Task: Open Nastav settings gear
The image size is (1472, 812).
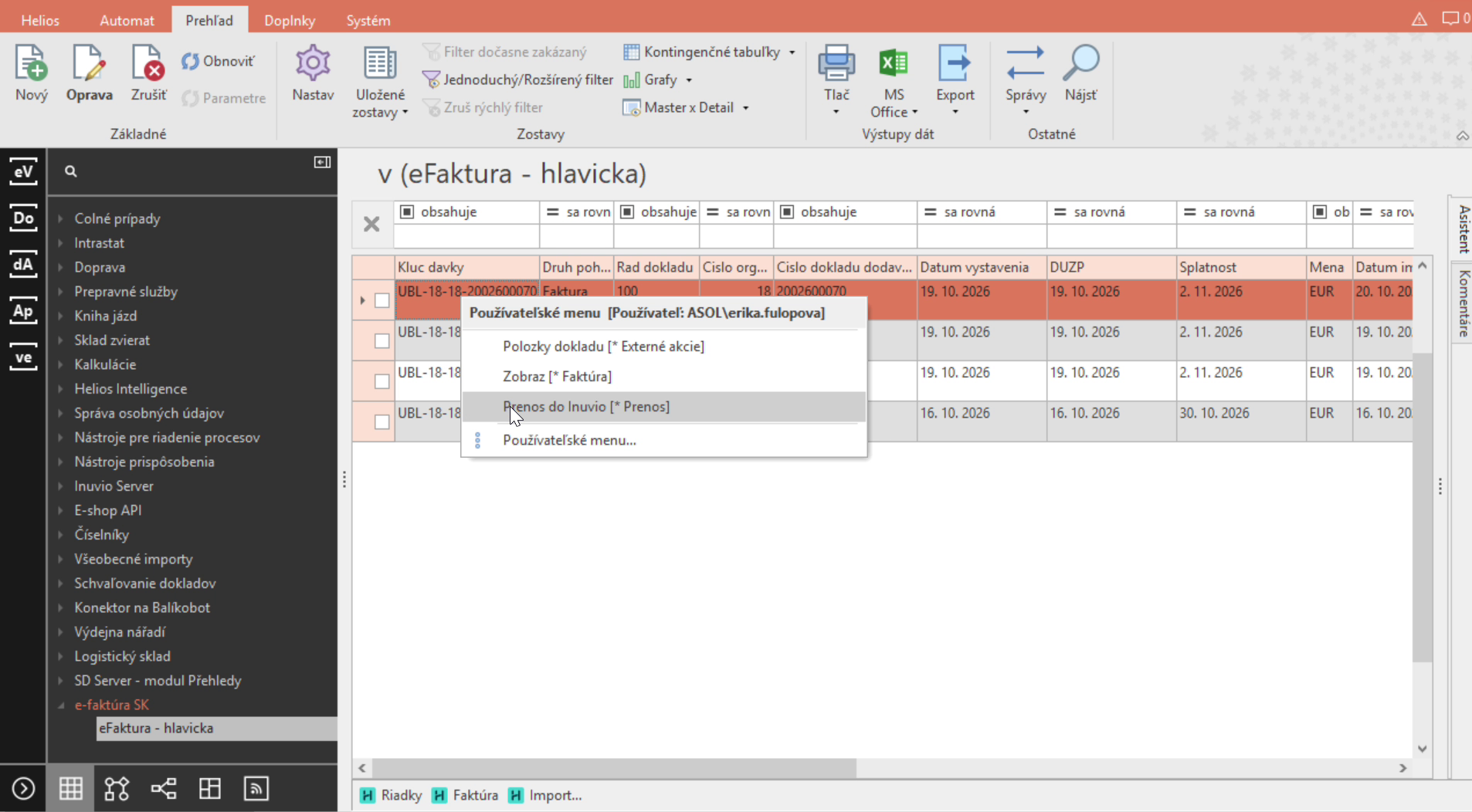Action: click(313, 63)
